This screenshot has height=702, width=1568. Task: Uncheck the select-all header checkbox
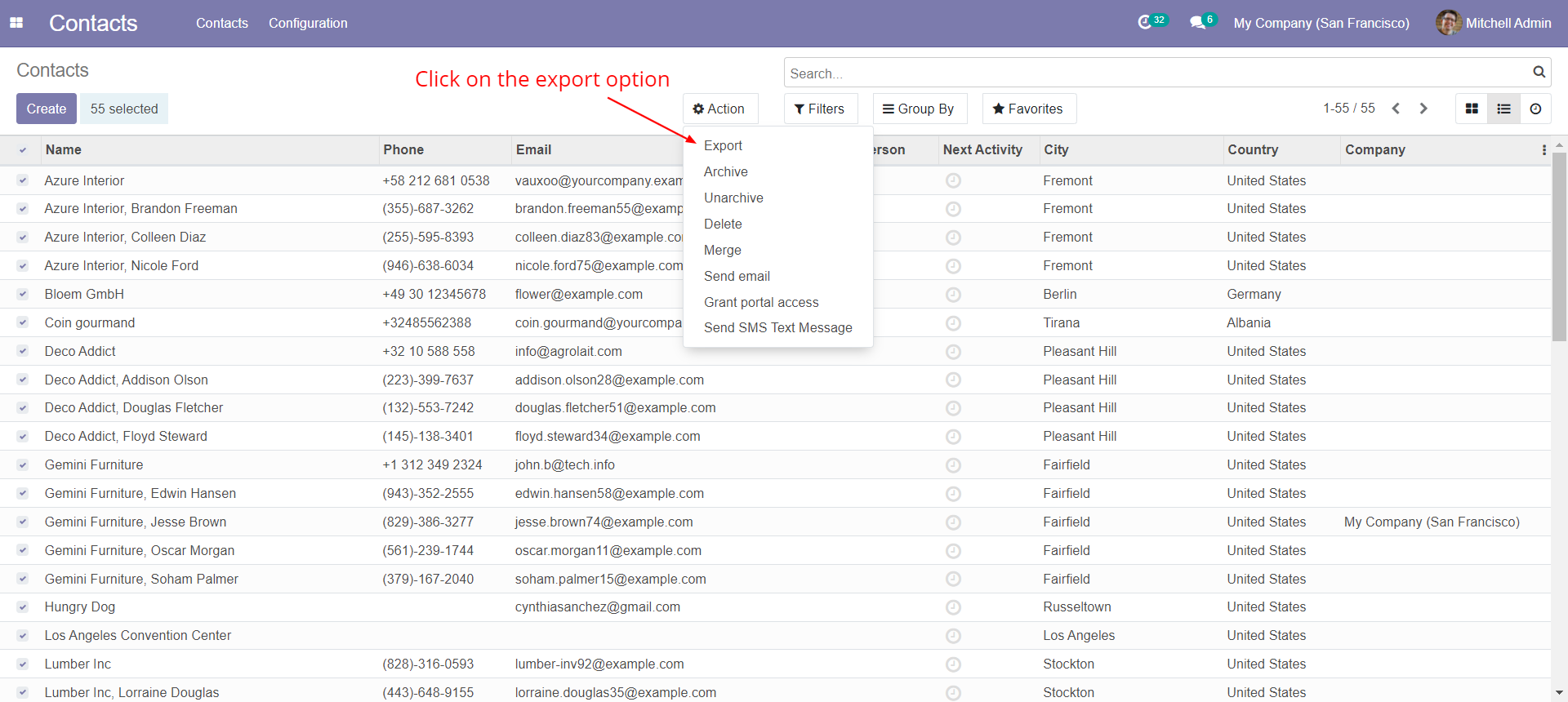(x=23, y=150)
